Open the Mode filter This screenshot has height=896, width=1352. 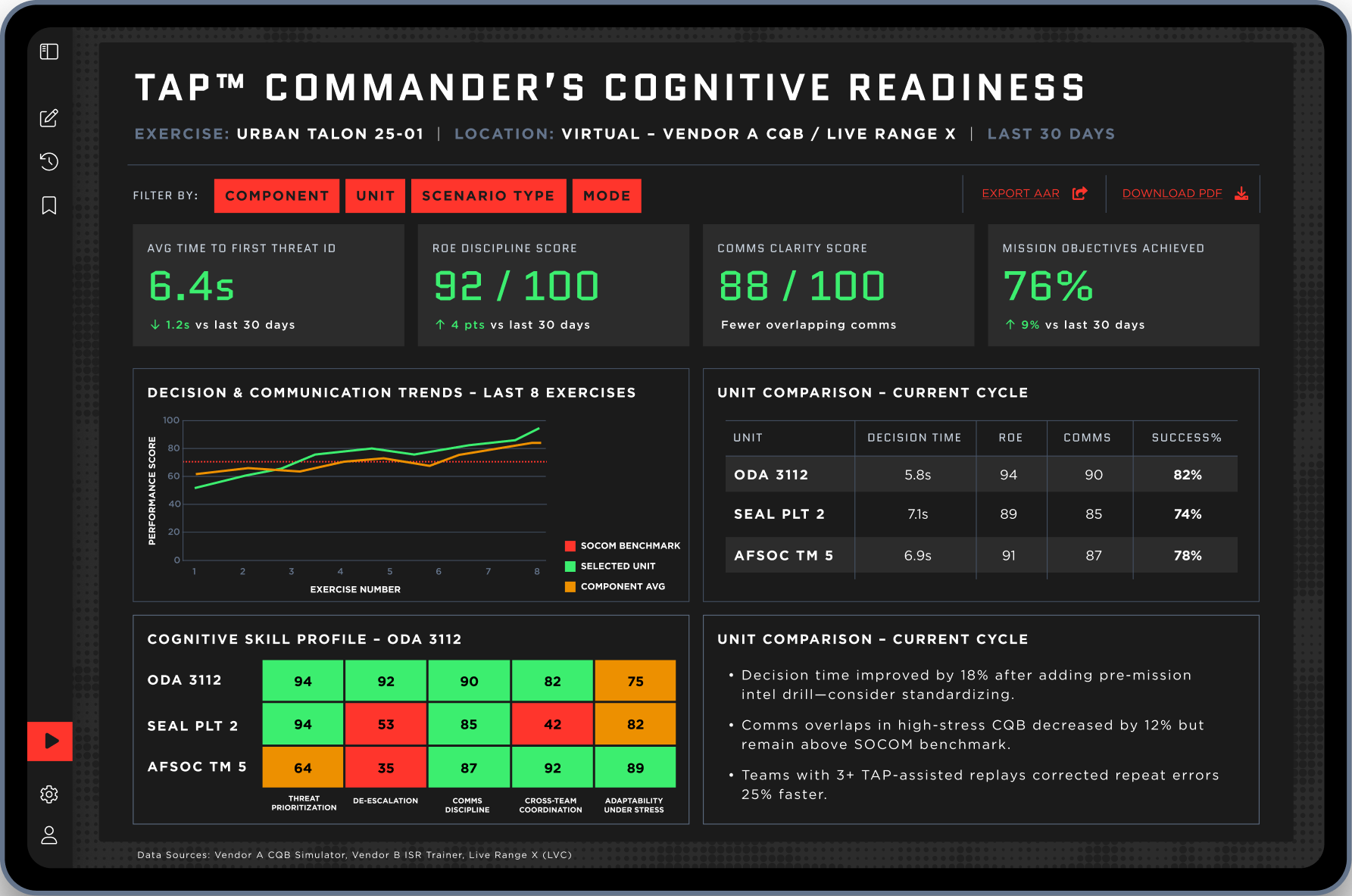(607, 196)
